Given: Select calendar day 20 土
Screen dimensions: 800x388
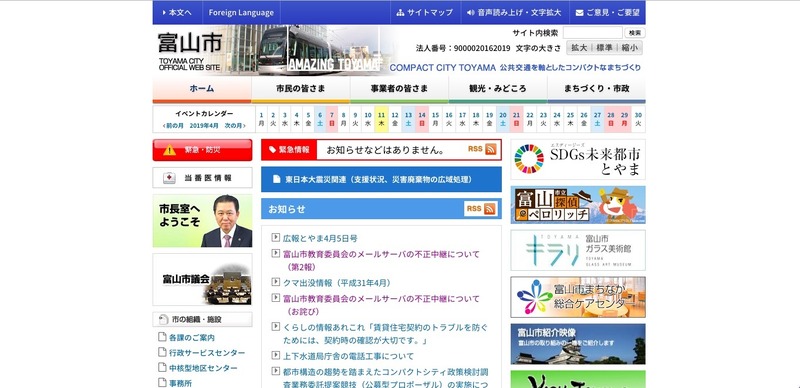Looking at the screenshot, I should tap(503, 119).
